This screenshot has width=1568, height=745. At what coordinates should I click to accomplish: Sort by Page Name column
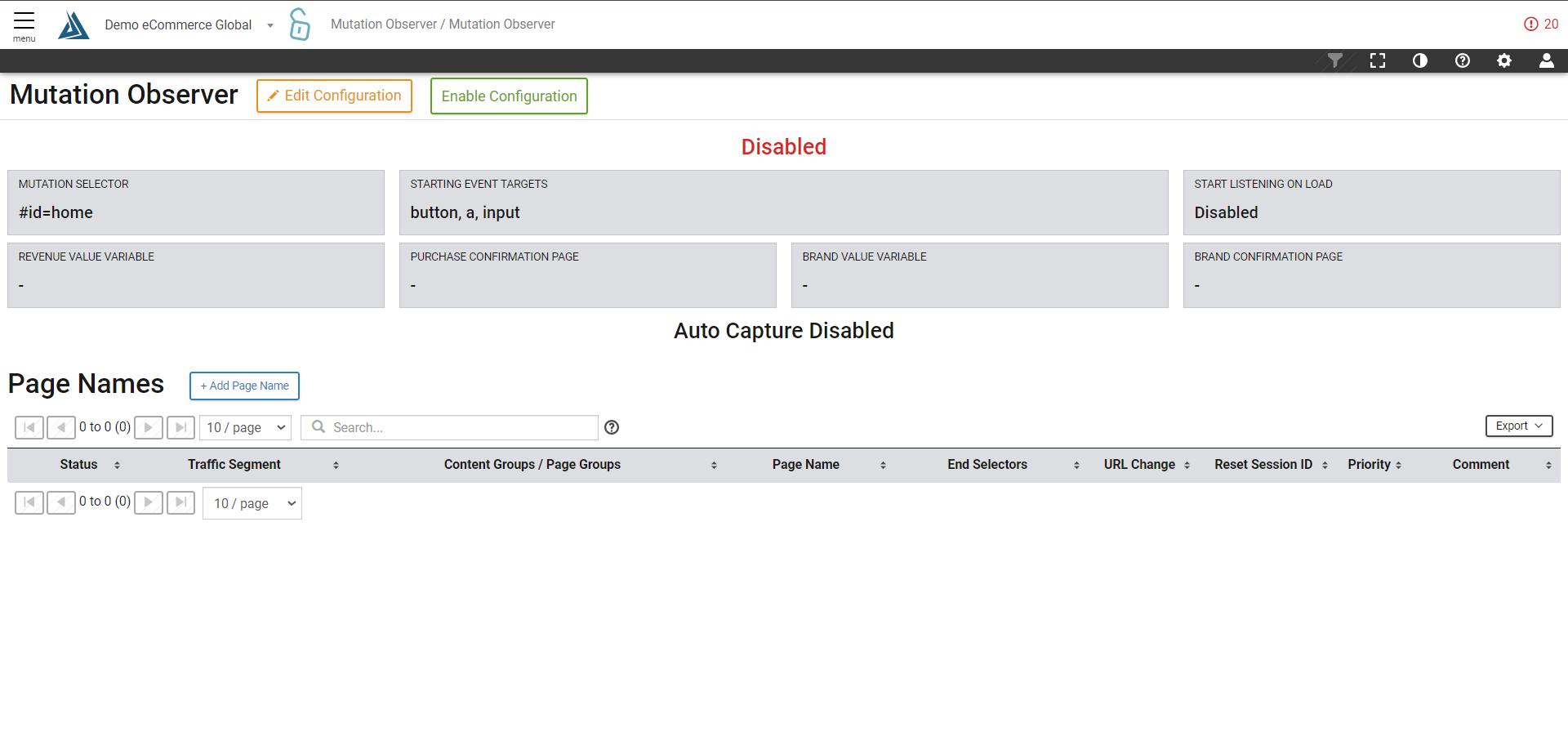click(805, 465)
